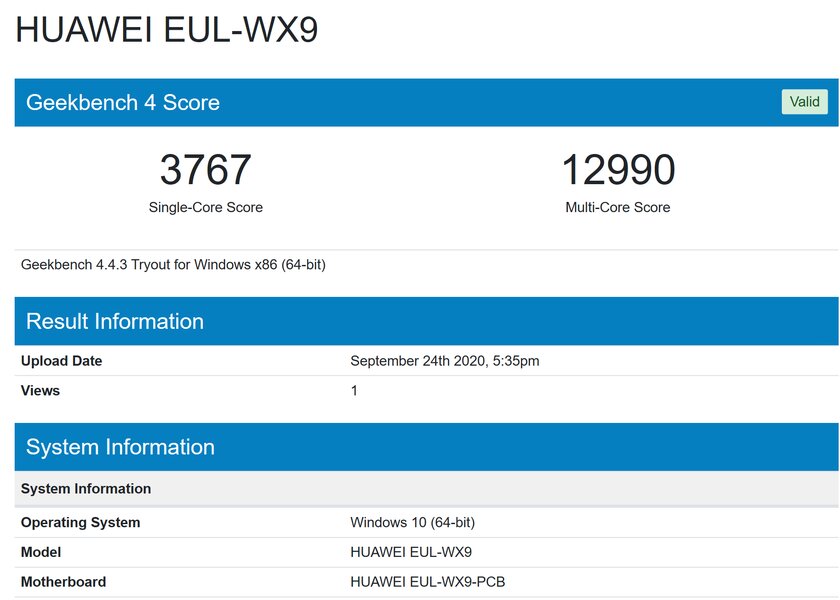Image resolution: width=840 pixels, height=600 pixels.
Task: Click the Model row label
Action: pos(41,552)
